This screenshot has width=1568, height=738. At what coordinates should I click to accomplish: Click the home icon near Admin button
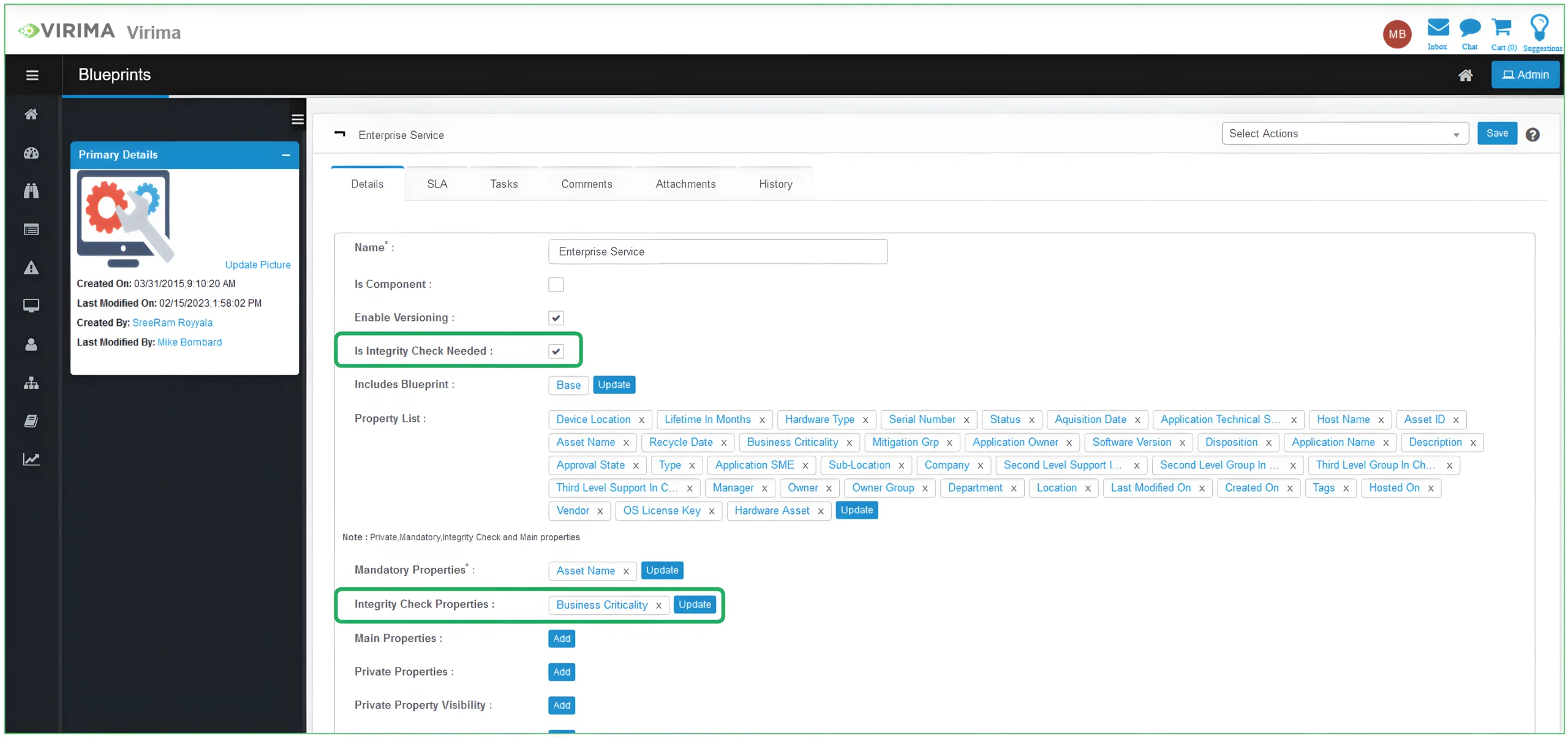coord(1466,75)
